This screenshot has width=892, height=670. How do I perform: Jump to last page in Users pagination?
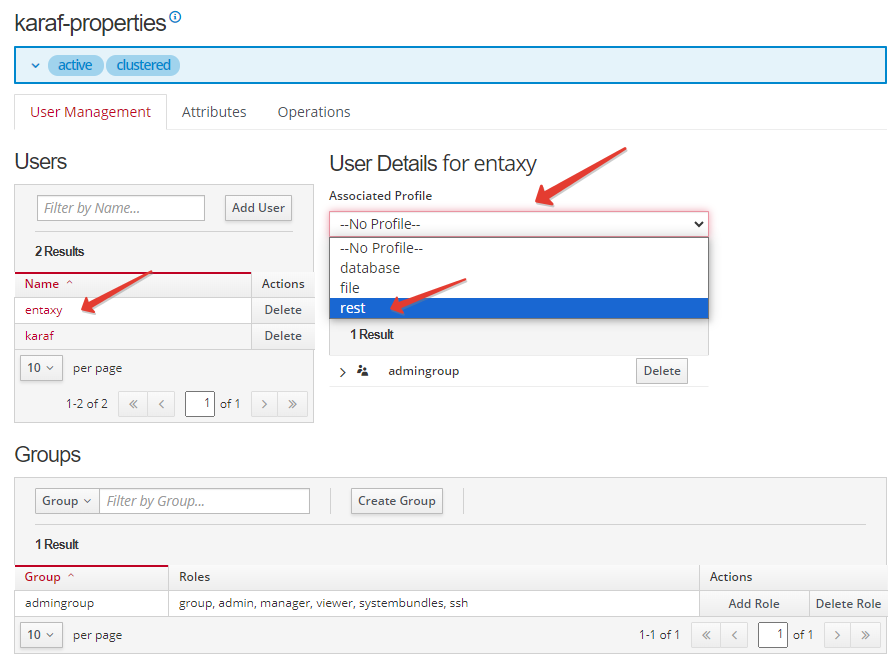[293, 404]
